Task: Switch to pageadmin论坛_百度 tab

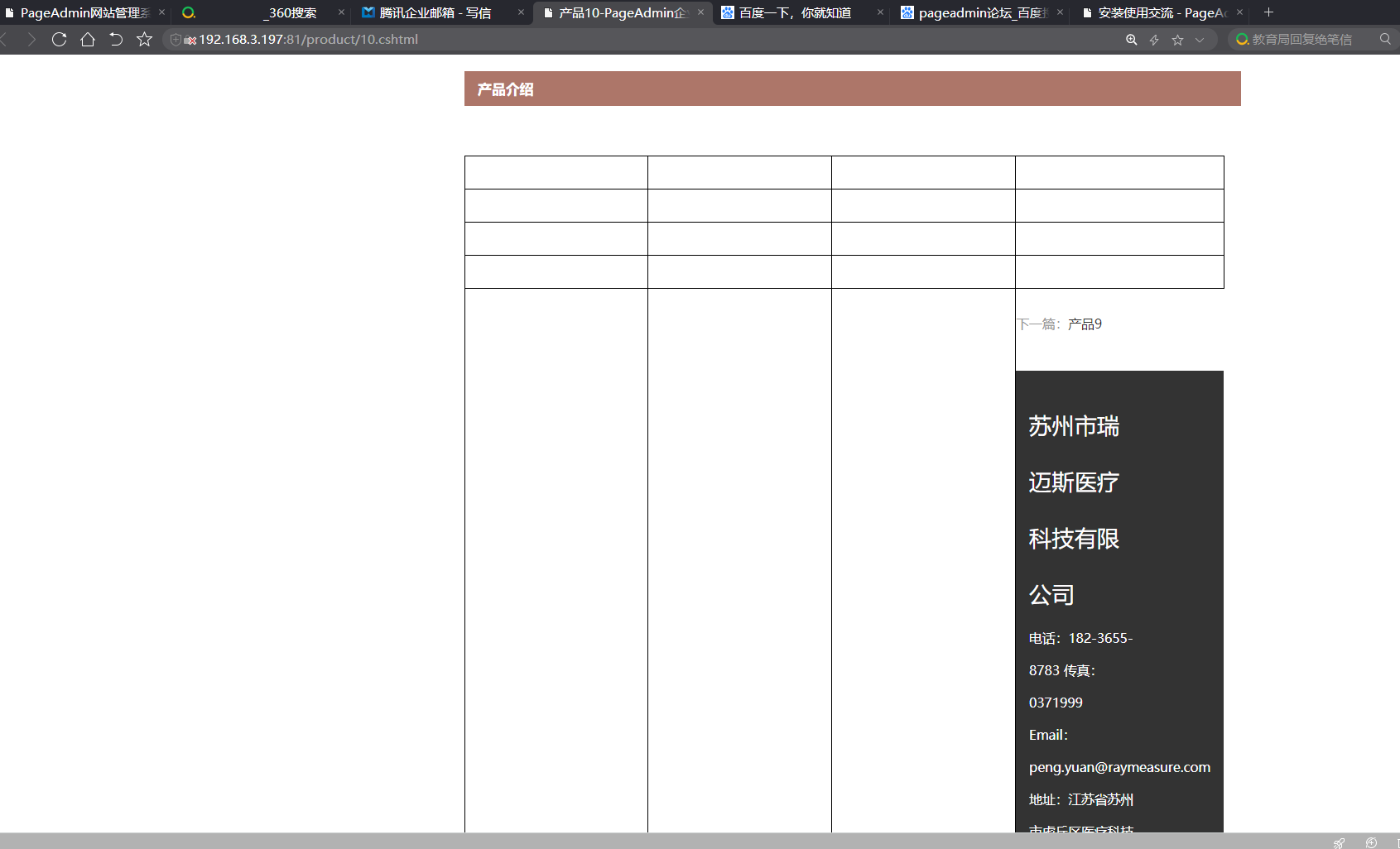Action: 984,12
